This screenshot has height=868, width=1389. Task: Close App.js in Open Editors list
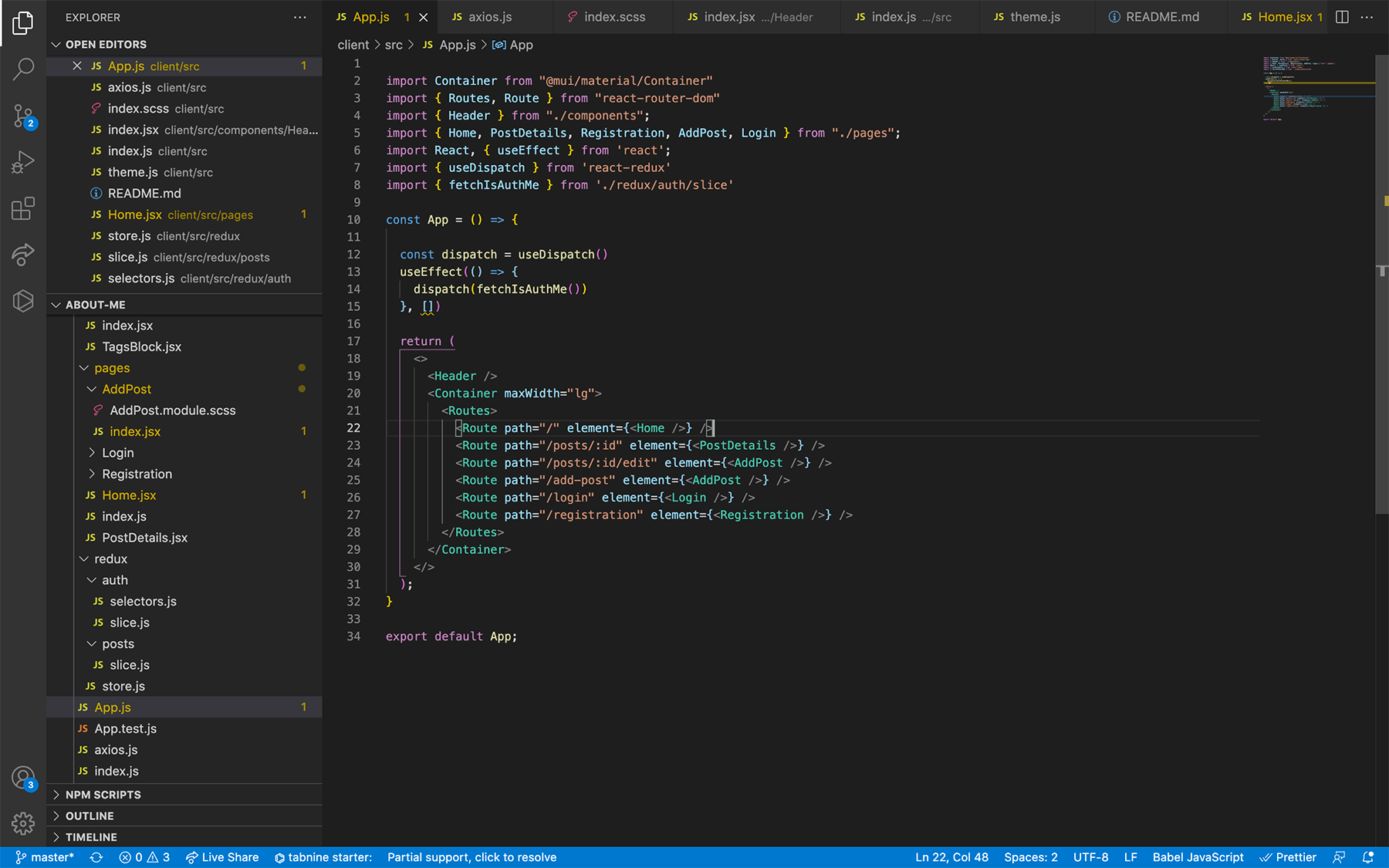click(77, 66)
